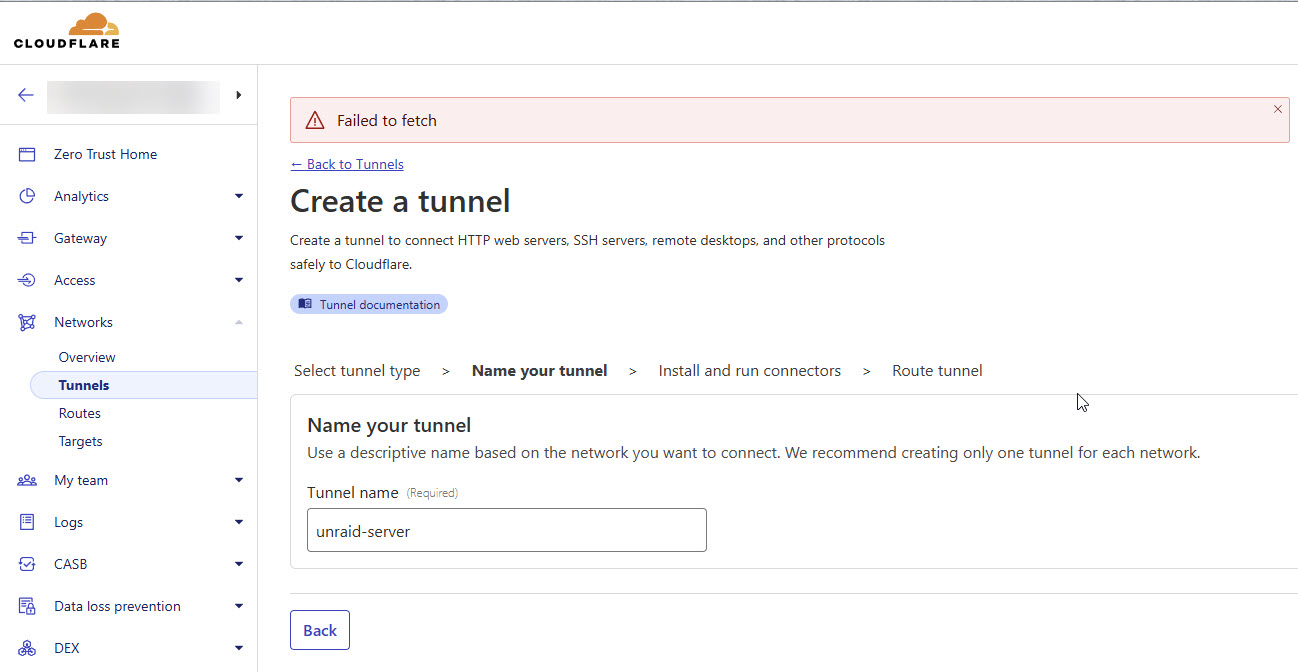Screen dimensions: 1298x672
Task: Click the Tunnel name input field
Action: pos(507,530)
